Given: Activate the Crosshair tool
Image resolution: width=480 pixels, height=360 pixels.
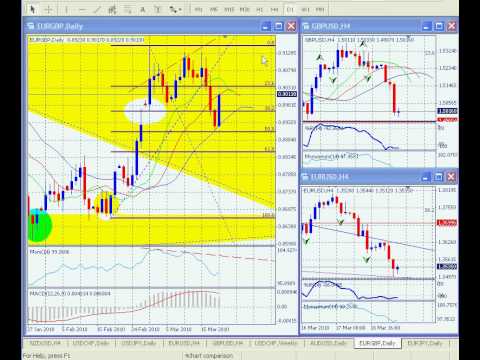Looking at the screenshot, I should pyautogui.click(x=48, y=9).
